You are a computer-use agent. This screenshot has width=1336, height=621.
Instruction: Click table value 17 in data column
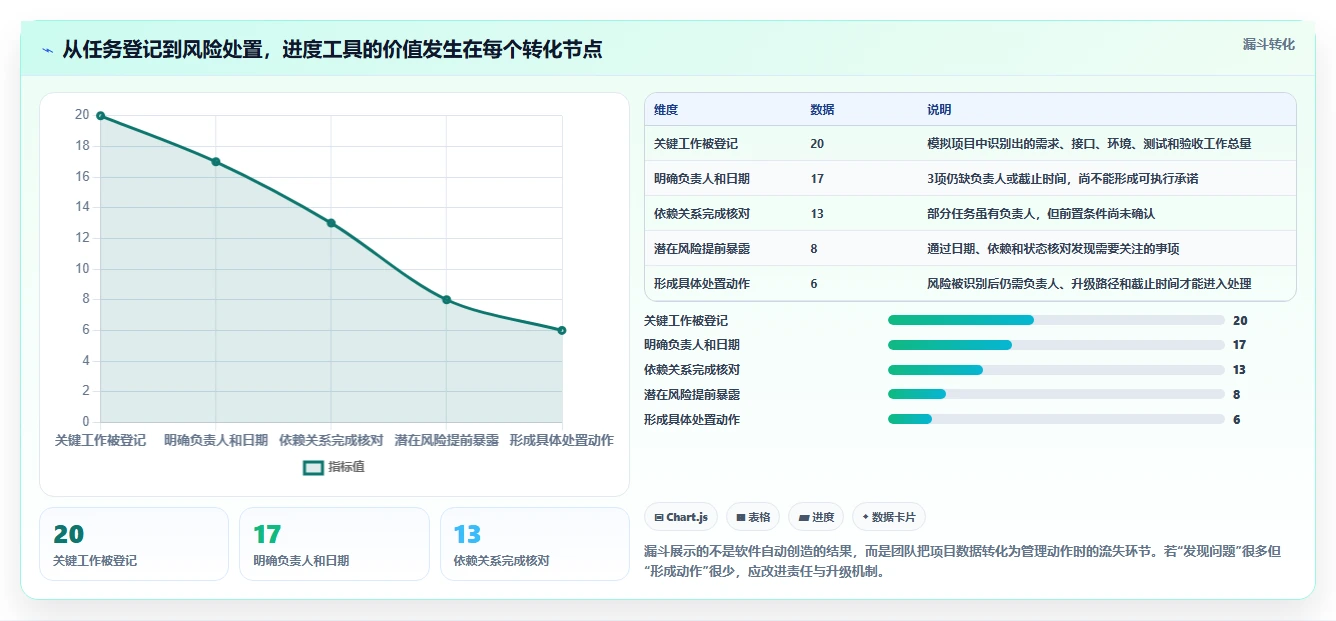[x=817, y=179]
